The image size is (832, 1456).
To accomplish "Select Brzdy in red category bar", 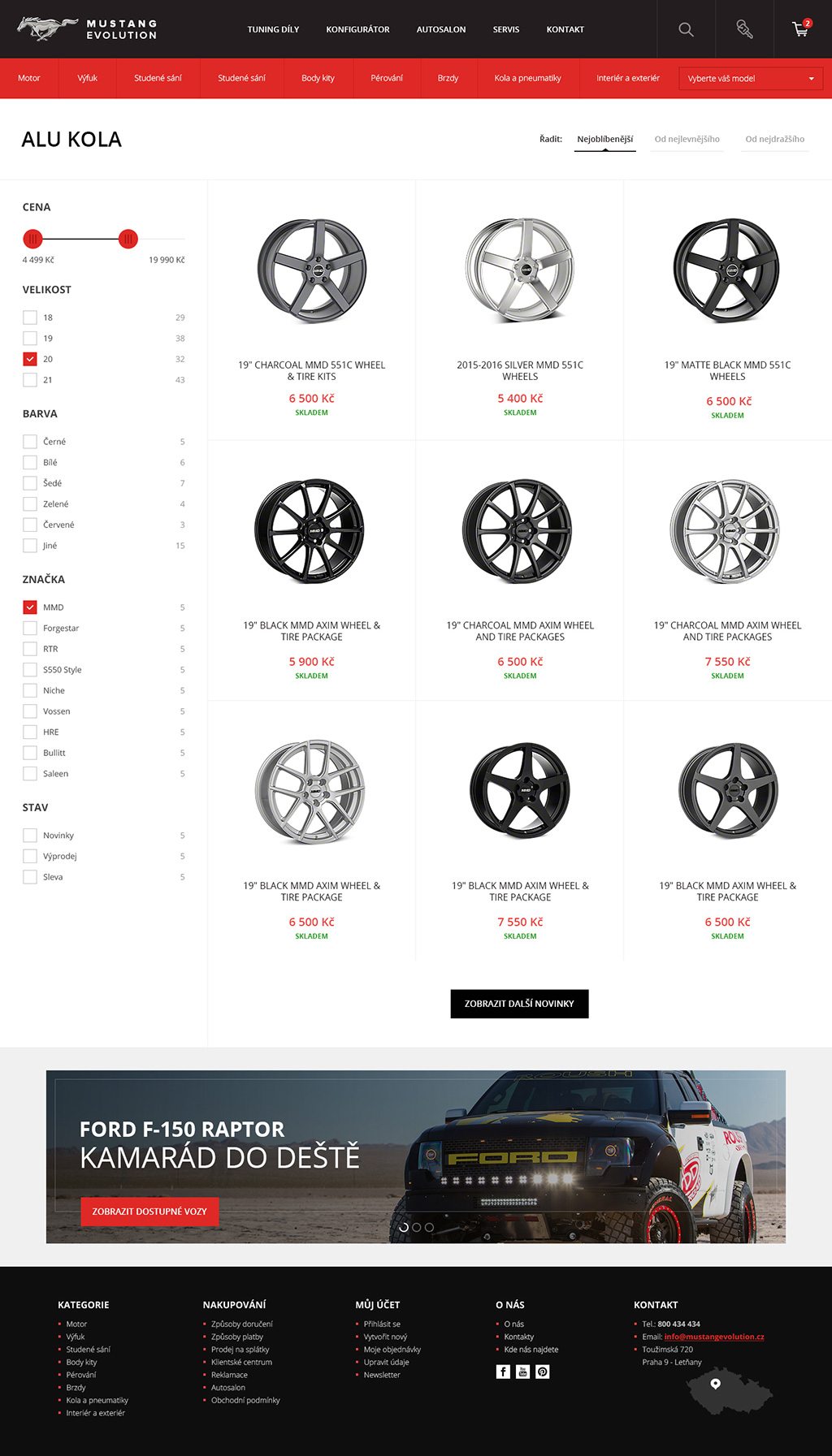I will (x=448, y=78).
